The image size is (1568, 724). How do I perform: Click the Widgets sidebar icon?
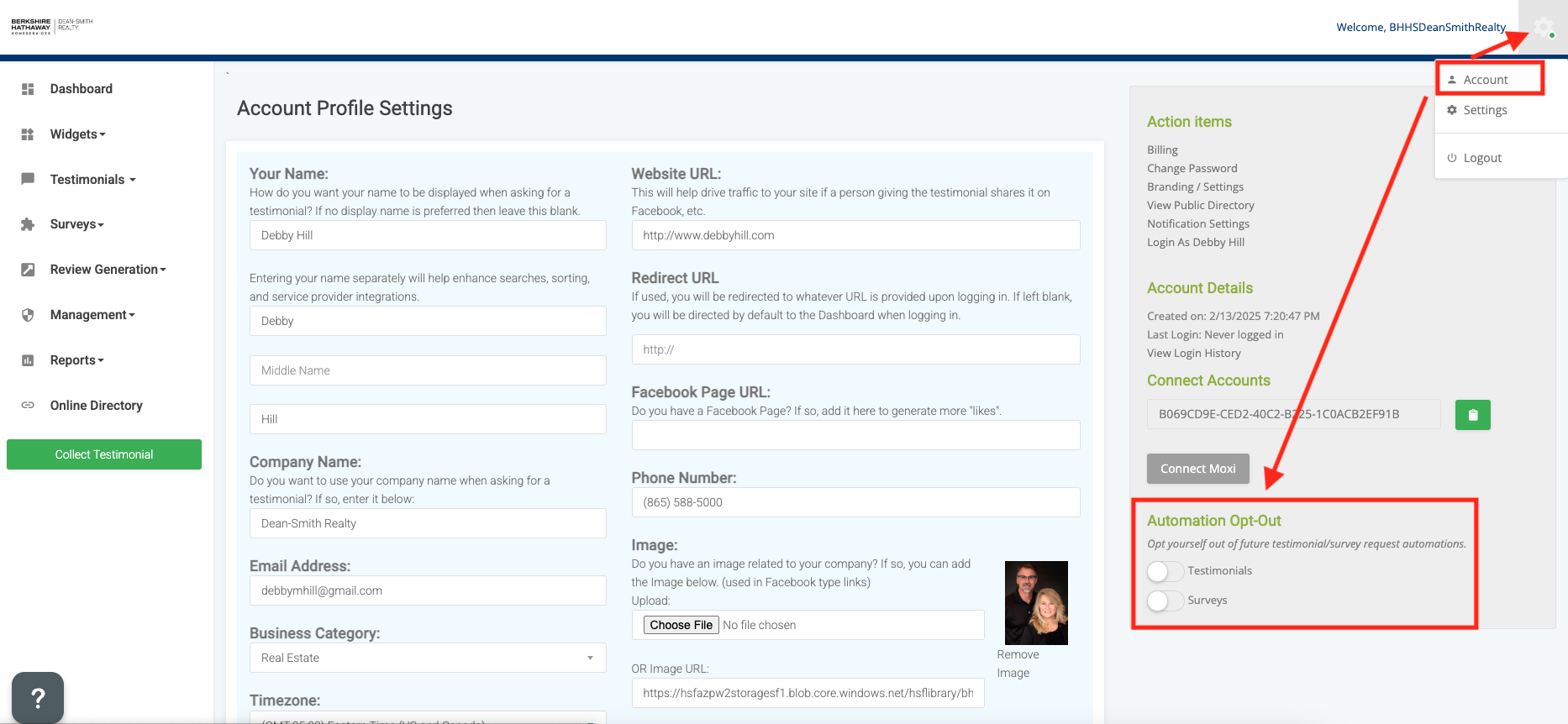[28, 134]
